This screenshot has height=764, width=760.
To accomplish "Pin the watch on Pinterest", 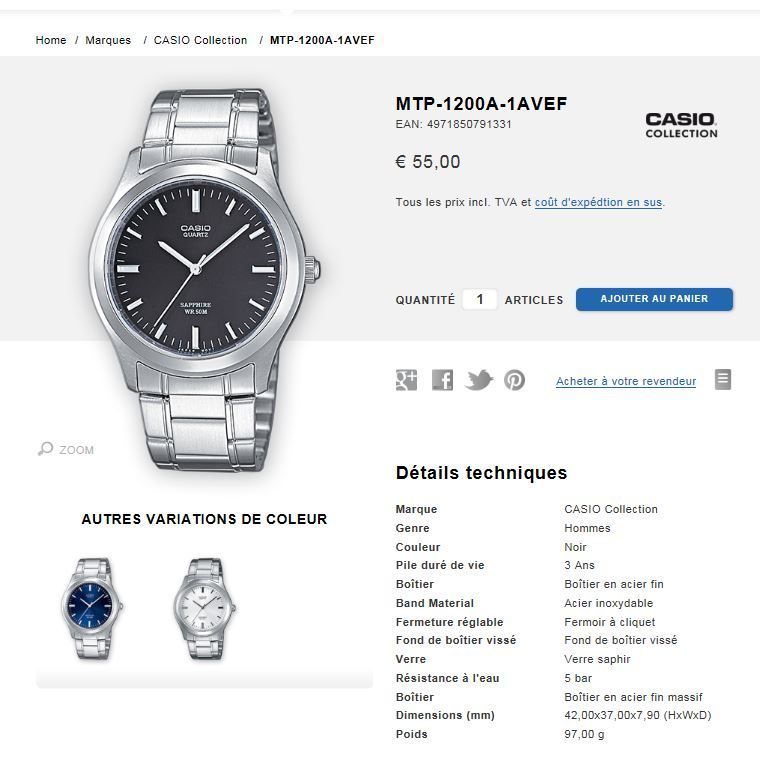I will 514,380.
